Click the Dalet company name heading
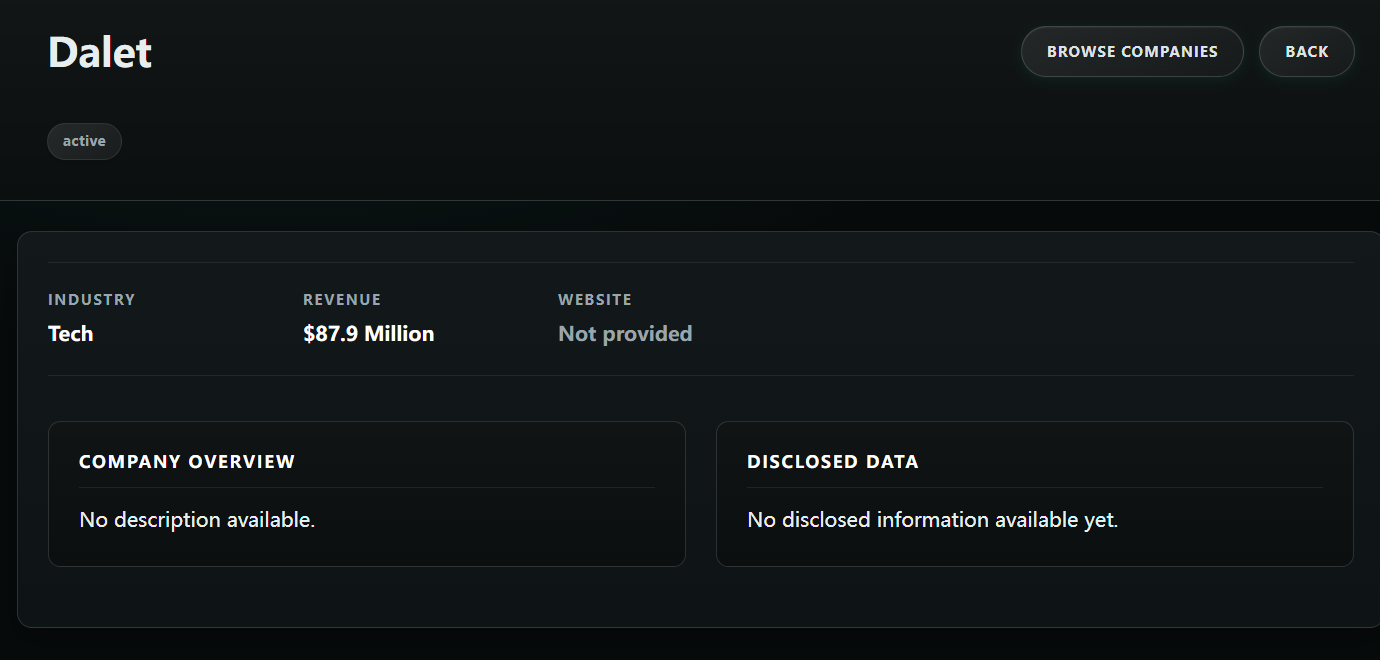Screen dimensions: 1380x660 click(100, 52)
